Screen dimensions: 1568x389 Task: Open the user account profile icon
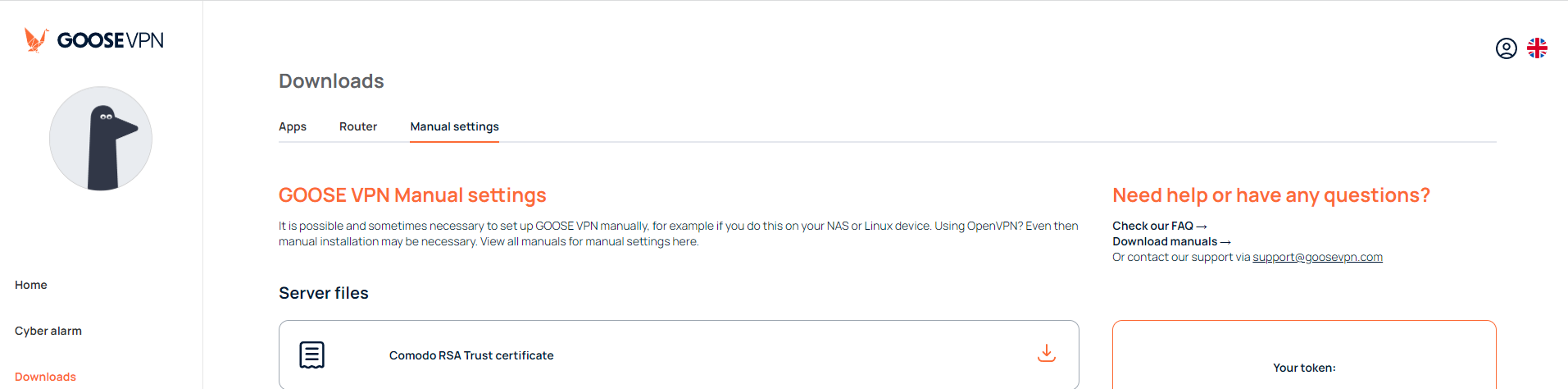[x=1507, y=48]
